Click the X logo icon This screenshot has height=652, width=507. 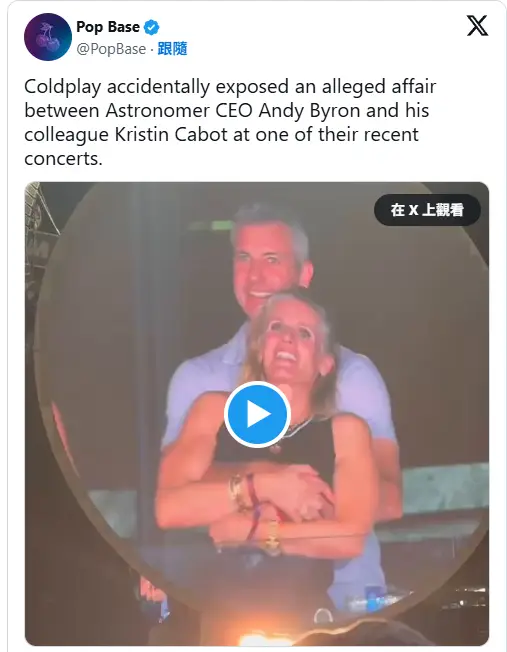(477, 26)
